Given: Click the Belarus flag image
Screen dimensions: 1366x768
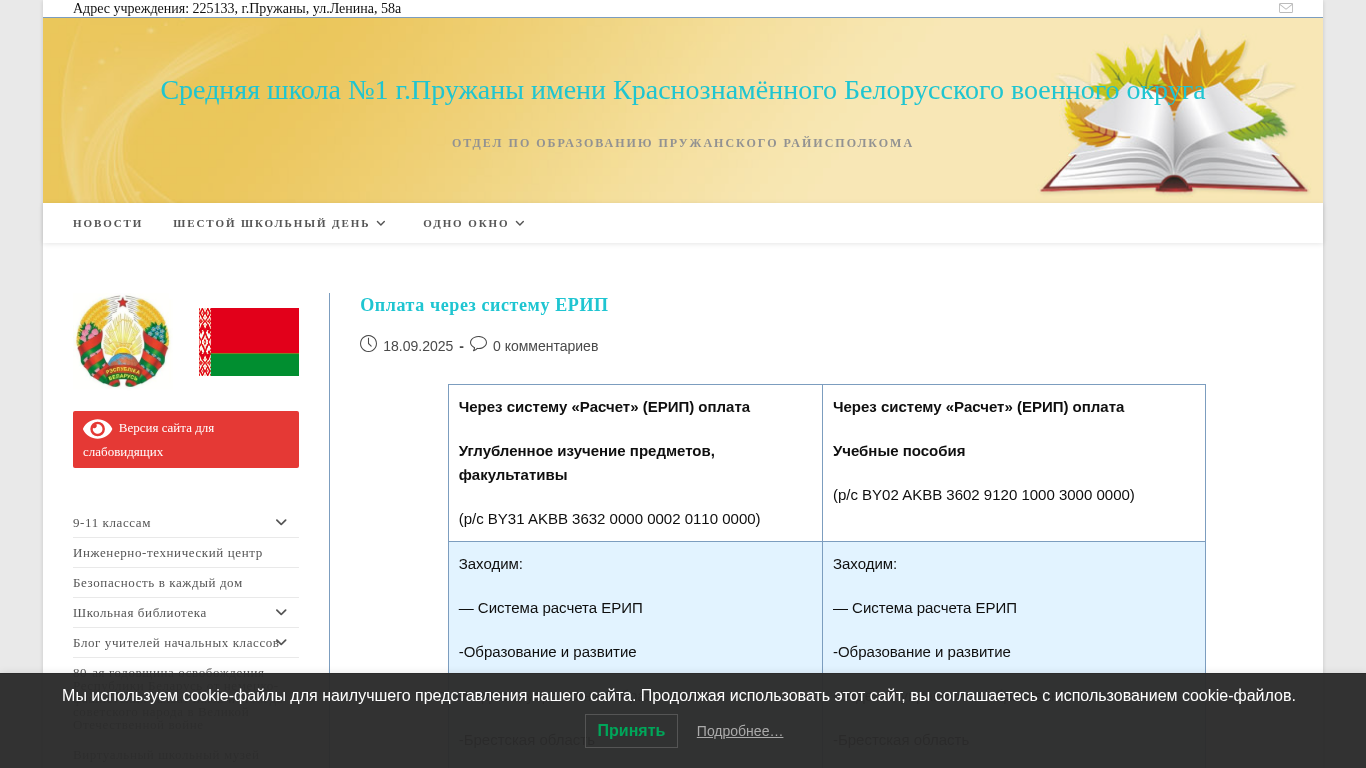Looking at the screenshot, I should pos(249,342).
